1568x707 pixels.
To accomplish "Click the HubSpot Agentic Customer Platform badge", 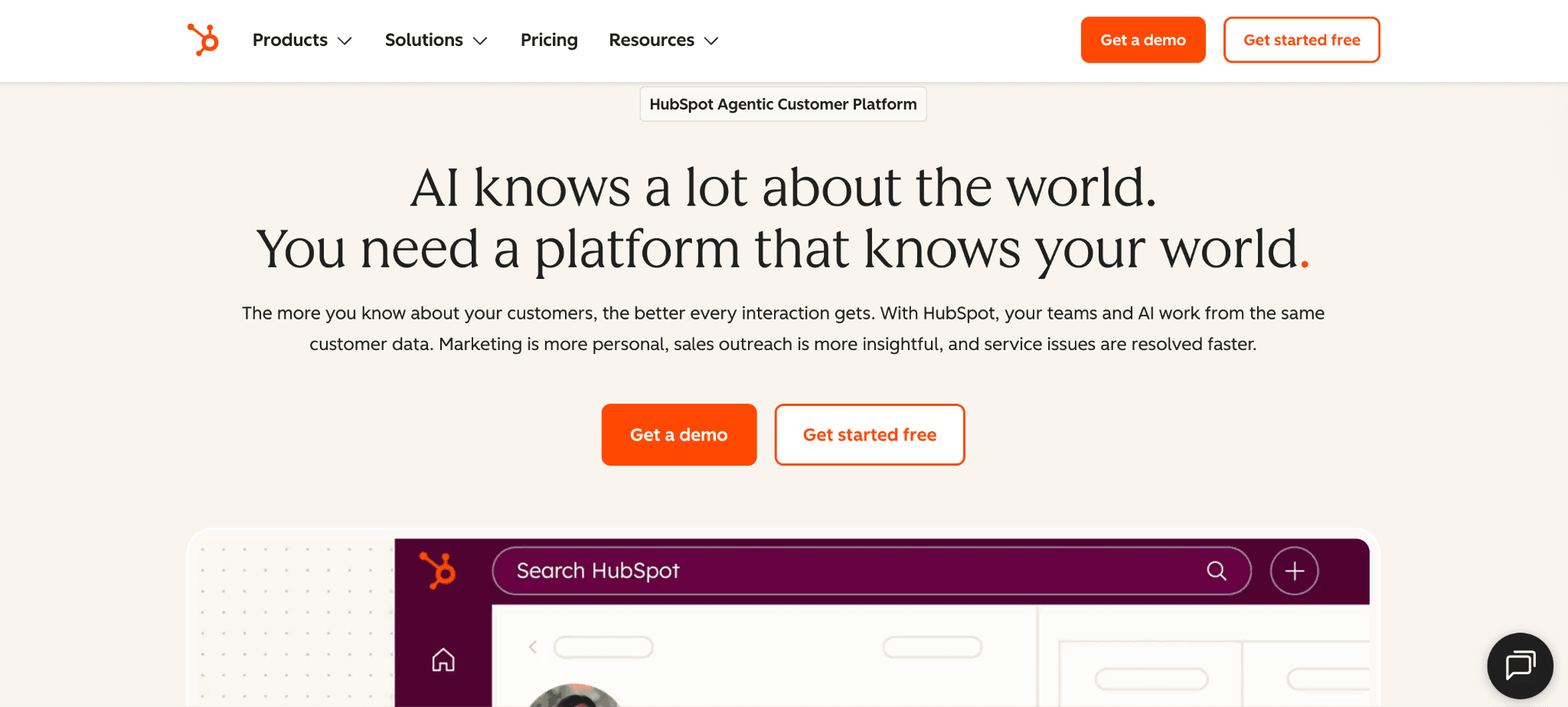I will pos(783,104).
